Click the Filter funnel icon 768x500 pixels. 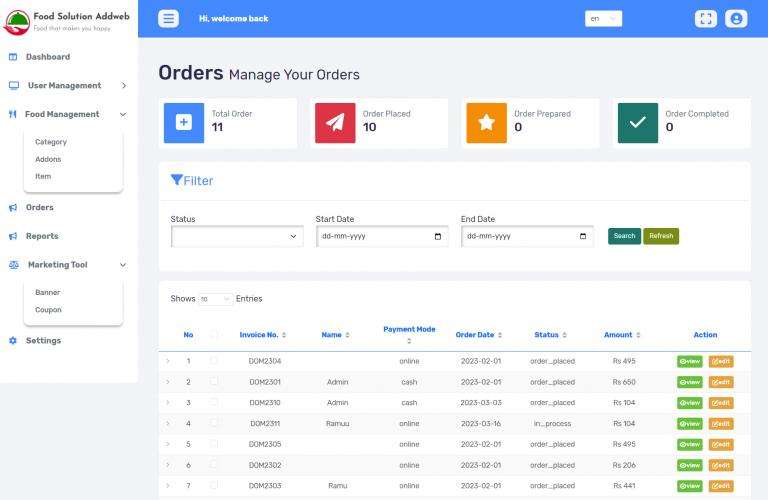pyautogui.click(x=177, y=181)
